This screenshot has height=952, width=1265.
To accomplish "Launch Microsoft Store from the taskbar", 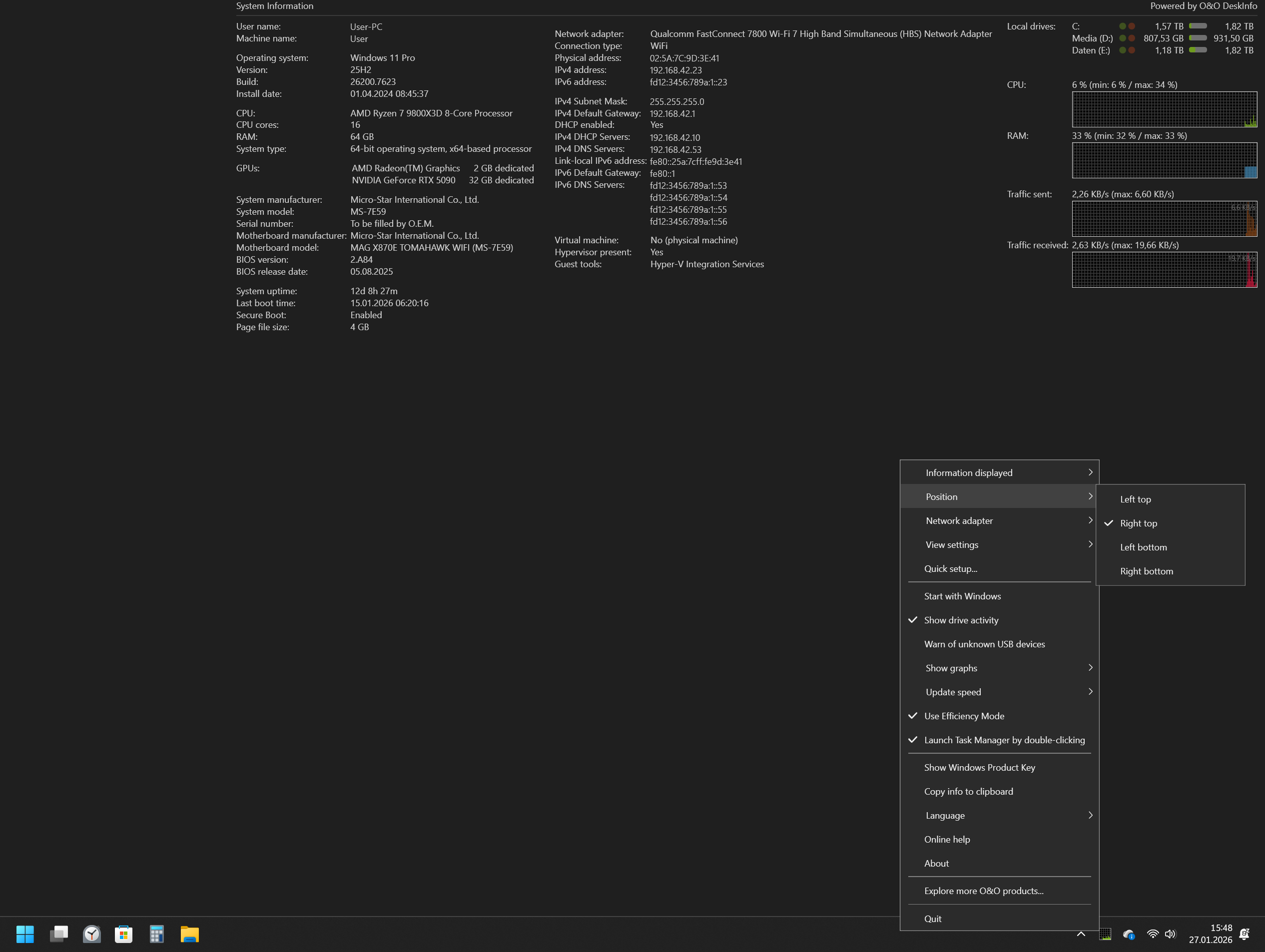I will point(123,934).
